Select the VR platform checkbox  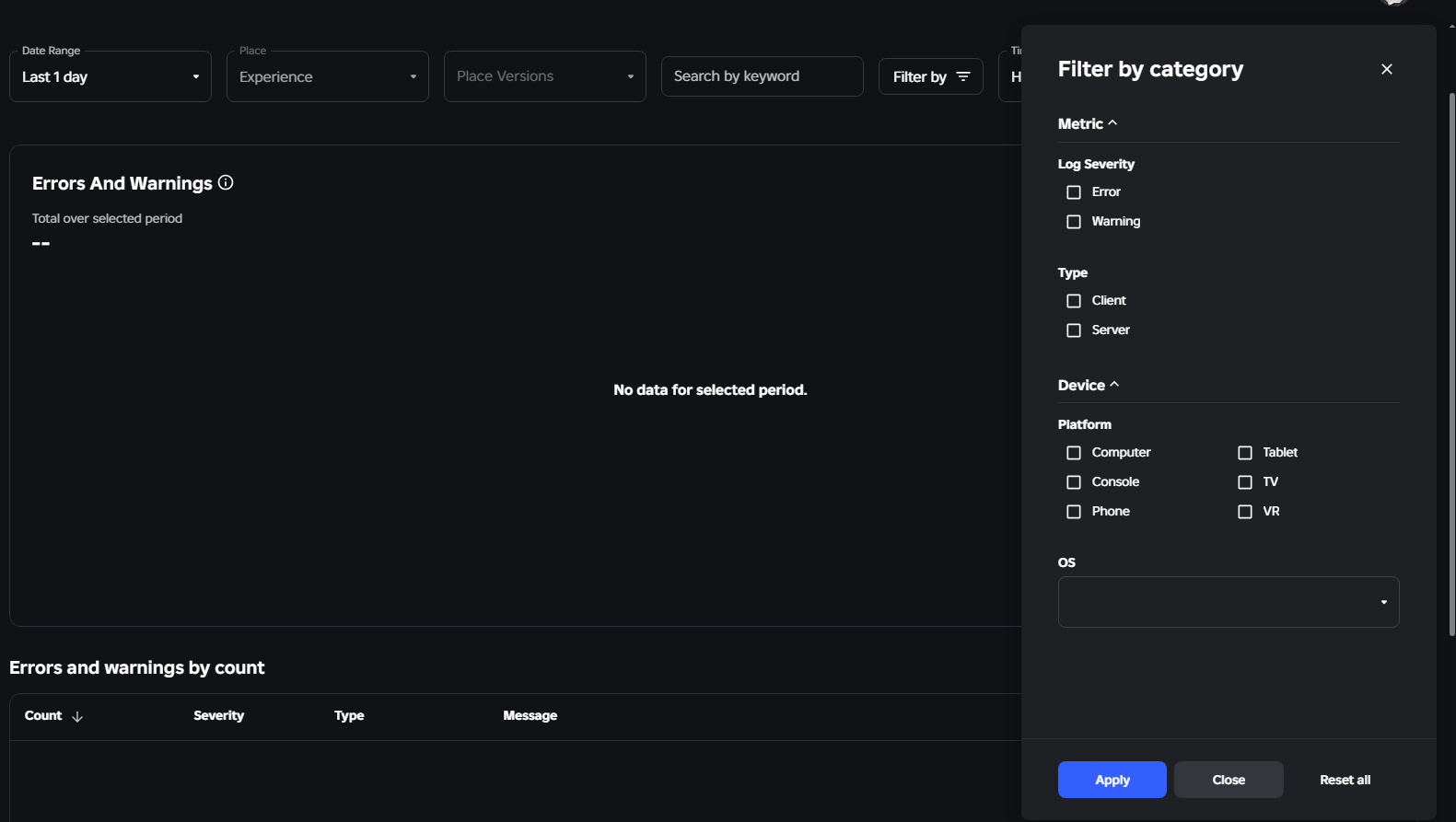(1245, 512)
